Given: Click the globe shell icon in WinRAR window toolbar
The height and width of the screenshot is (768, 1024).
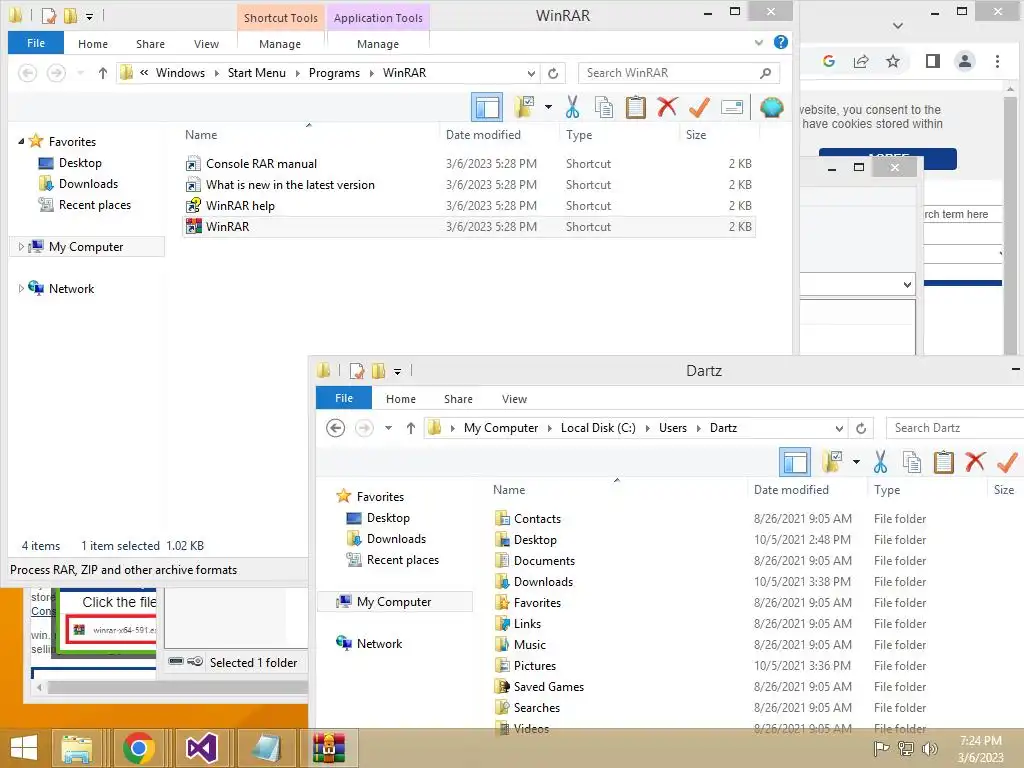Looking at the screenshot, I should point(771,107).
